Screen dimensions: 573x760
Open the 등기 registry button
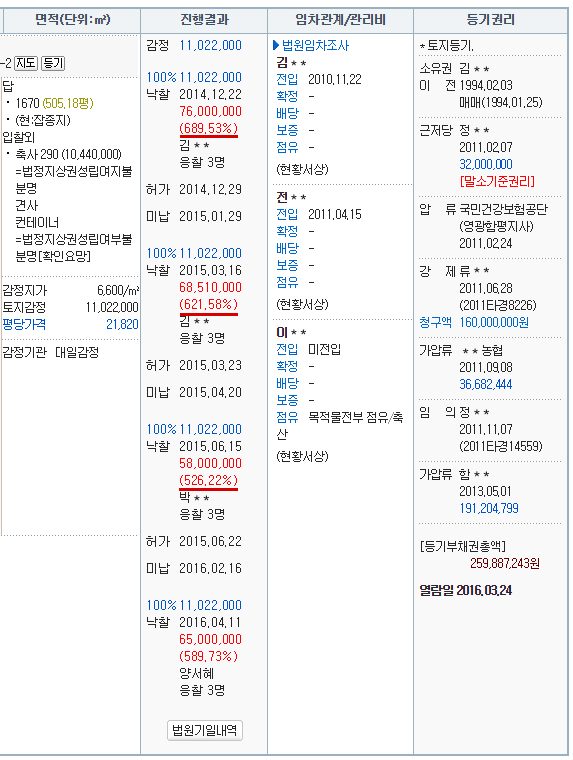(53, 63)
